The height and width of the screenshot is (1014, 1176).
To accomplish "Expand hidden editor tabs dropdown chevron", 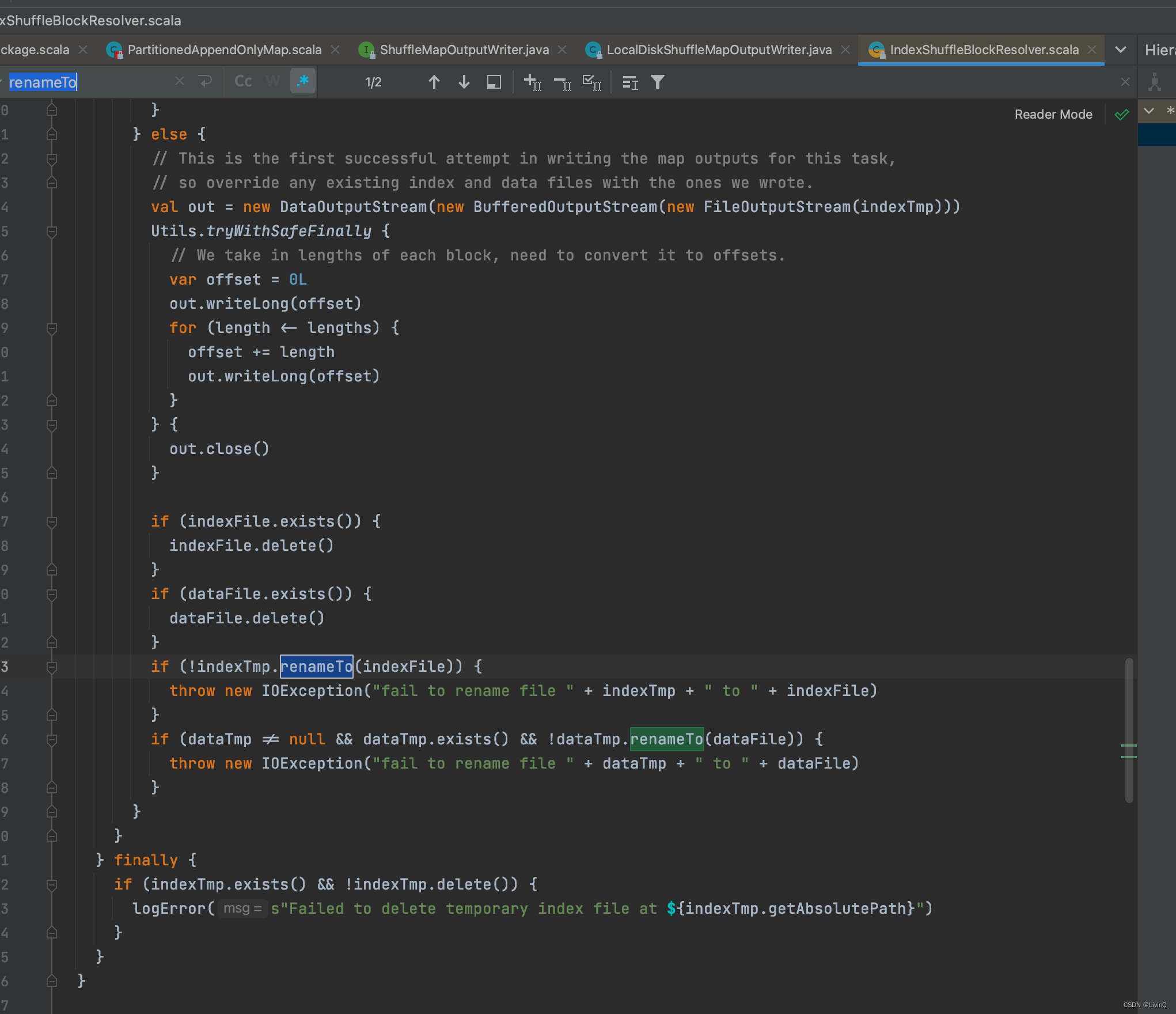I will [1120, 50].
